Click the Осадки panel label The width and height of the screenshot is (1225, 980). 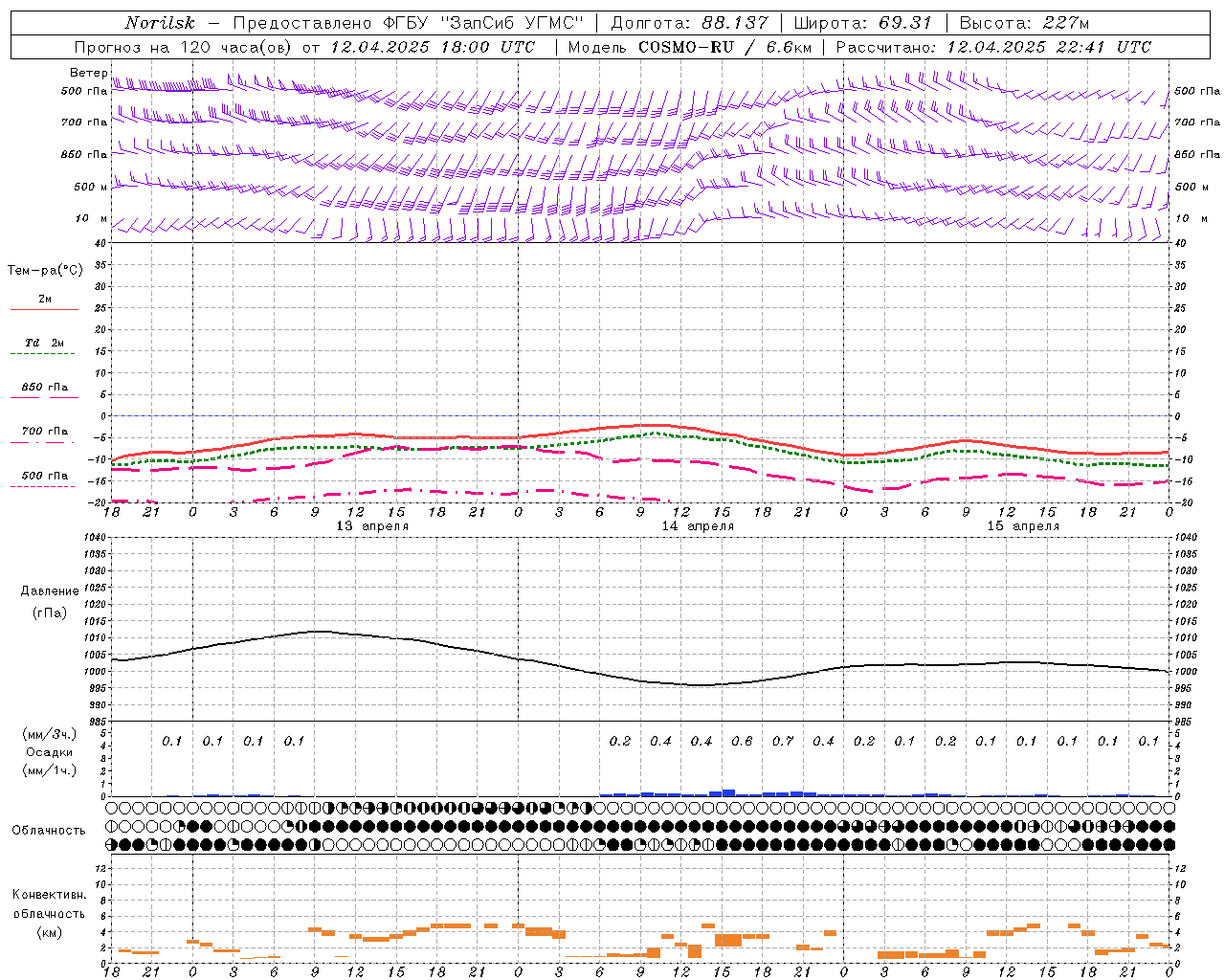[50, 753]
